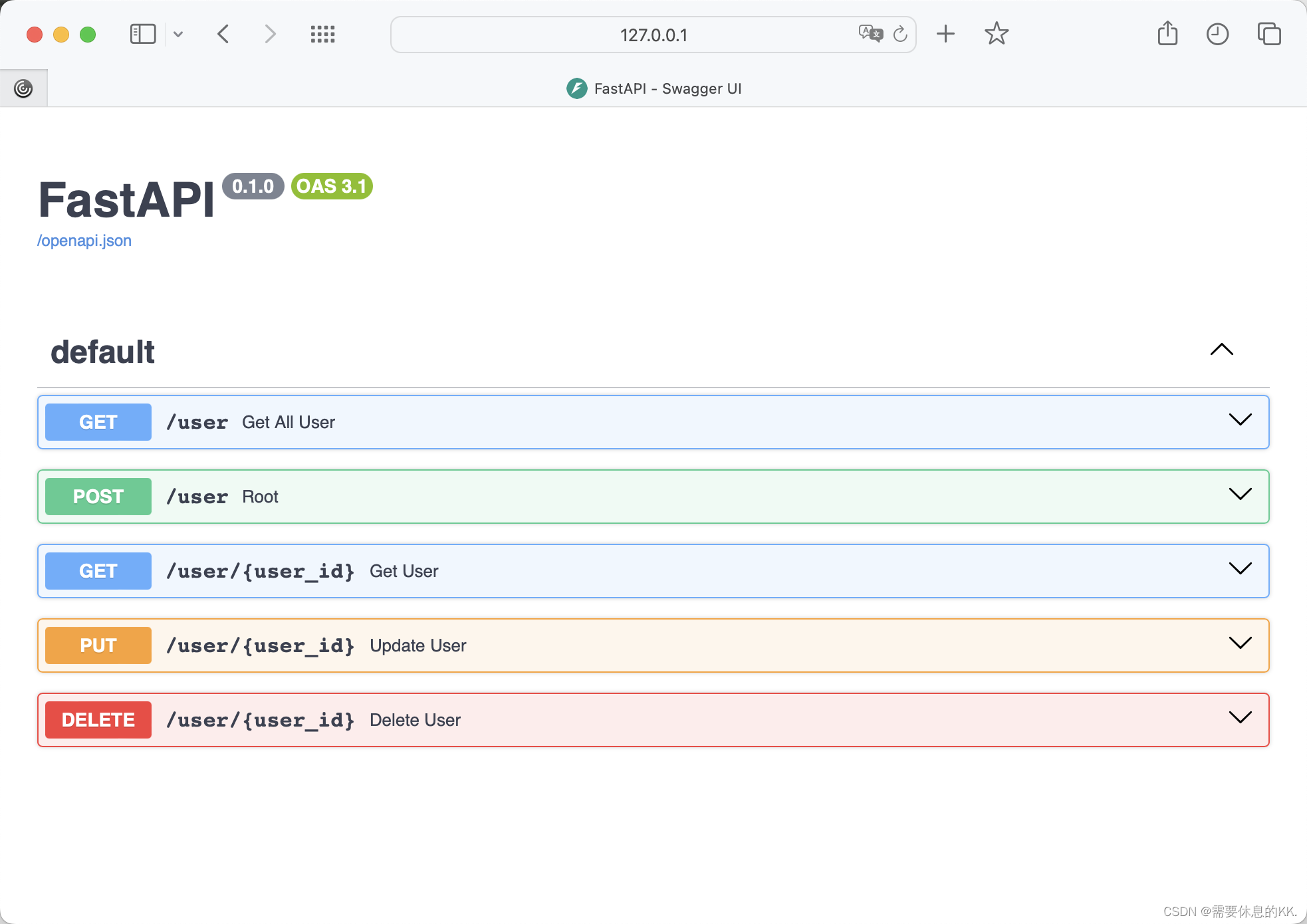Image resolution: width=1307 pixels, height=924 pixels.
Task: Click the /user/{user_id} path in Get User row
Action: (x=261, y=571)
